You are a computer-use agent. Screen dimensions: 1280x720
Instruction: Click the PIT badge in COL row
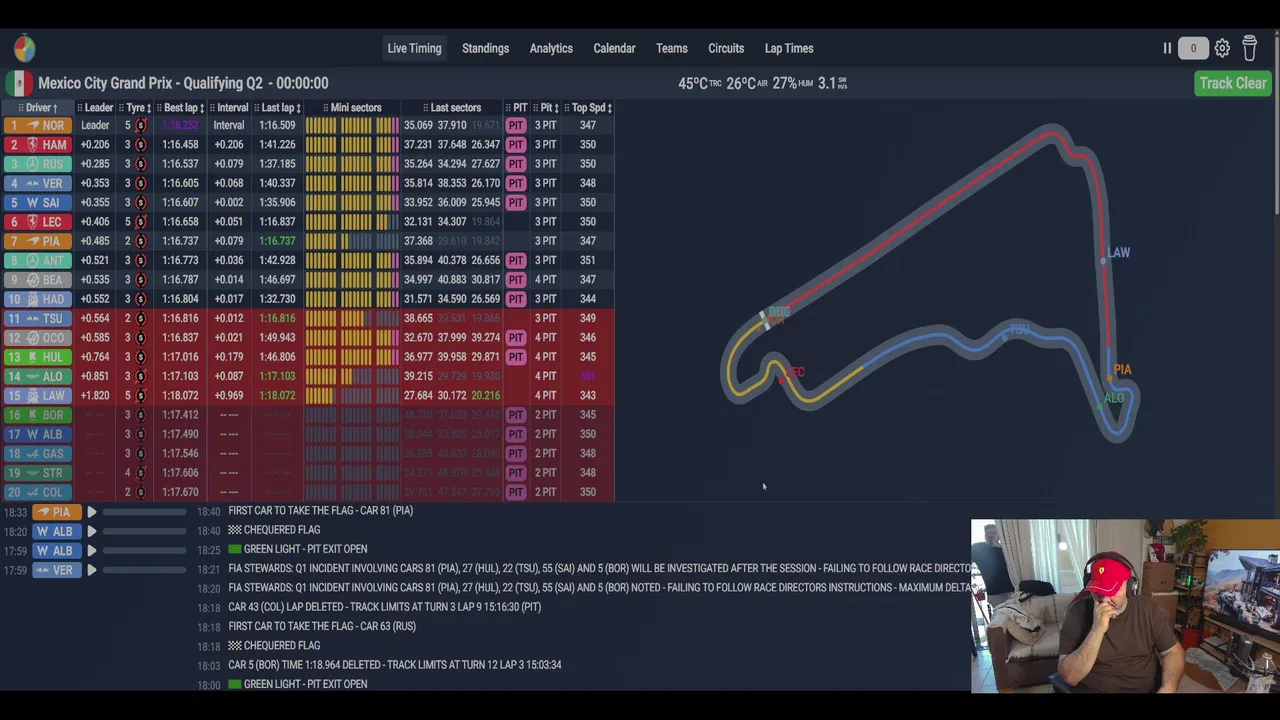point(516,492)
